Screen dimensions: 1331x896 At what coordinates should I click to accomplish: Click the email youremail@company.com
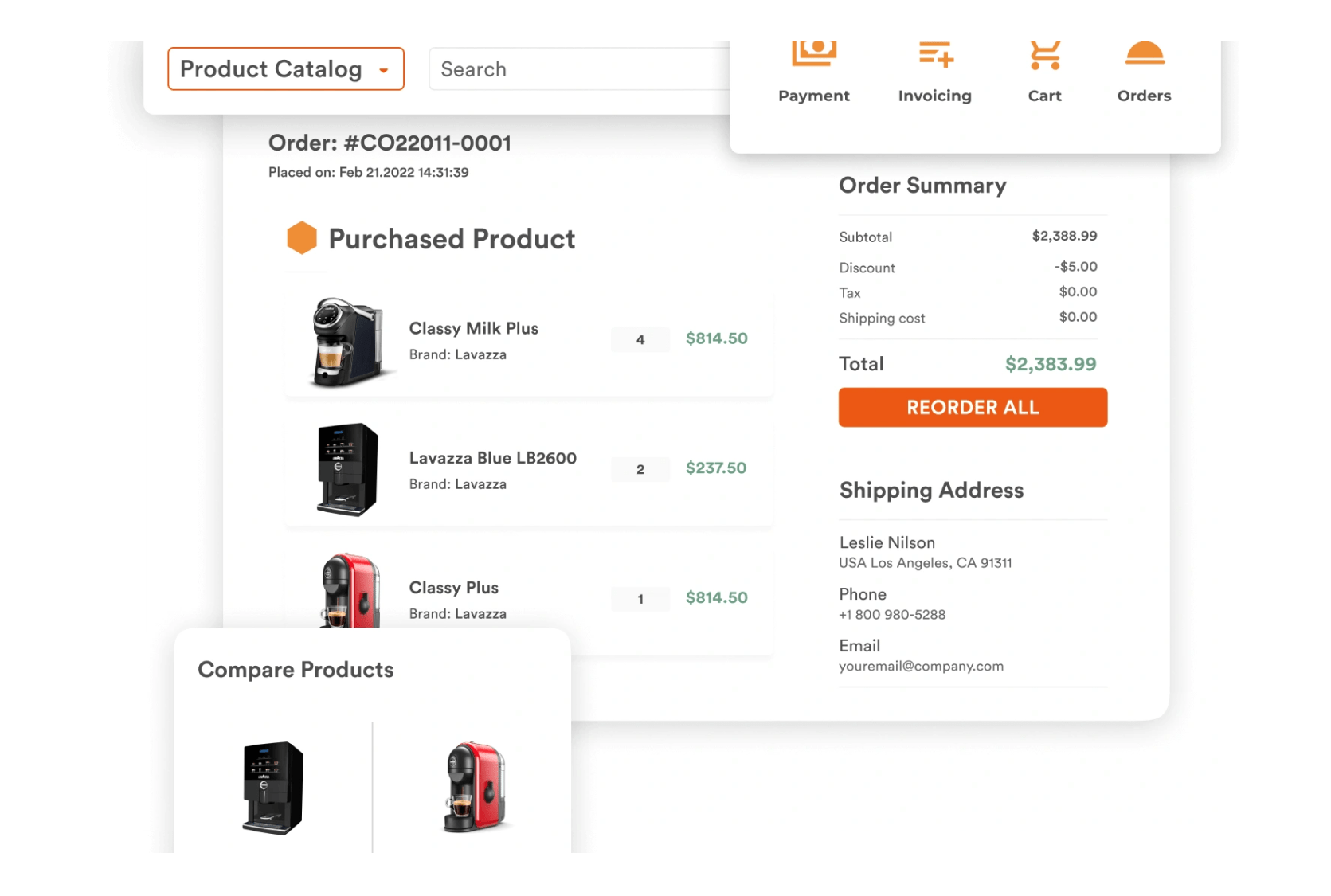coord(922,667)
